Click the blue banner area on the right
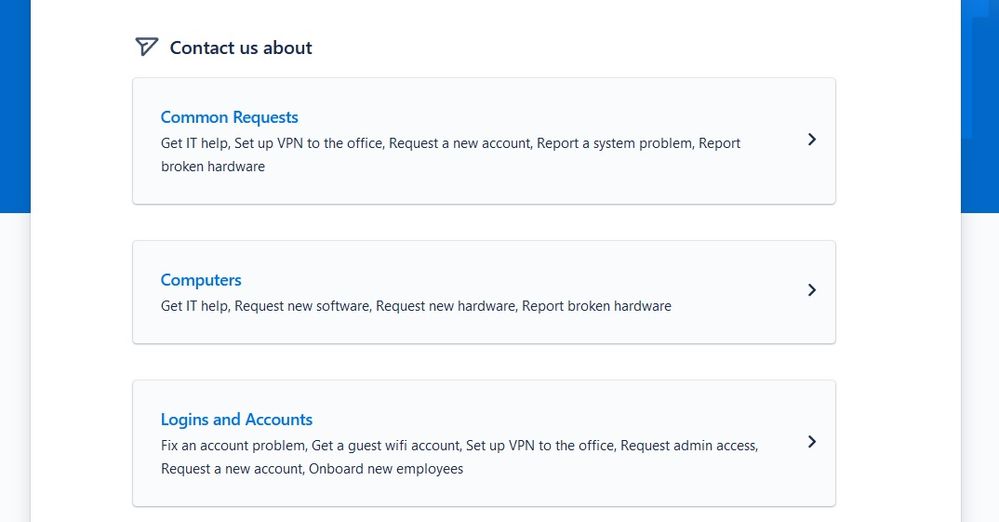The height and width of the screenshot is (522, 999). (980, 106)
